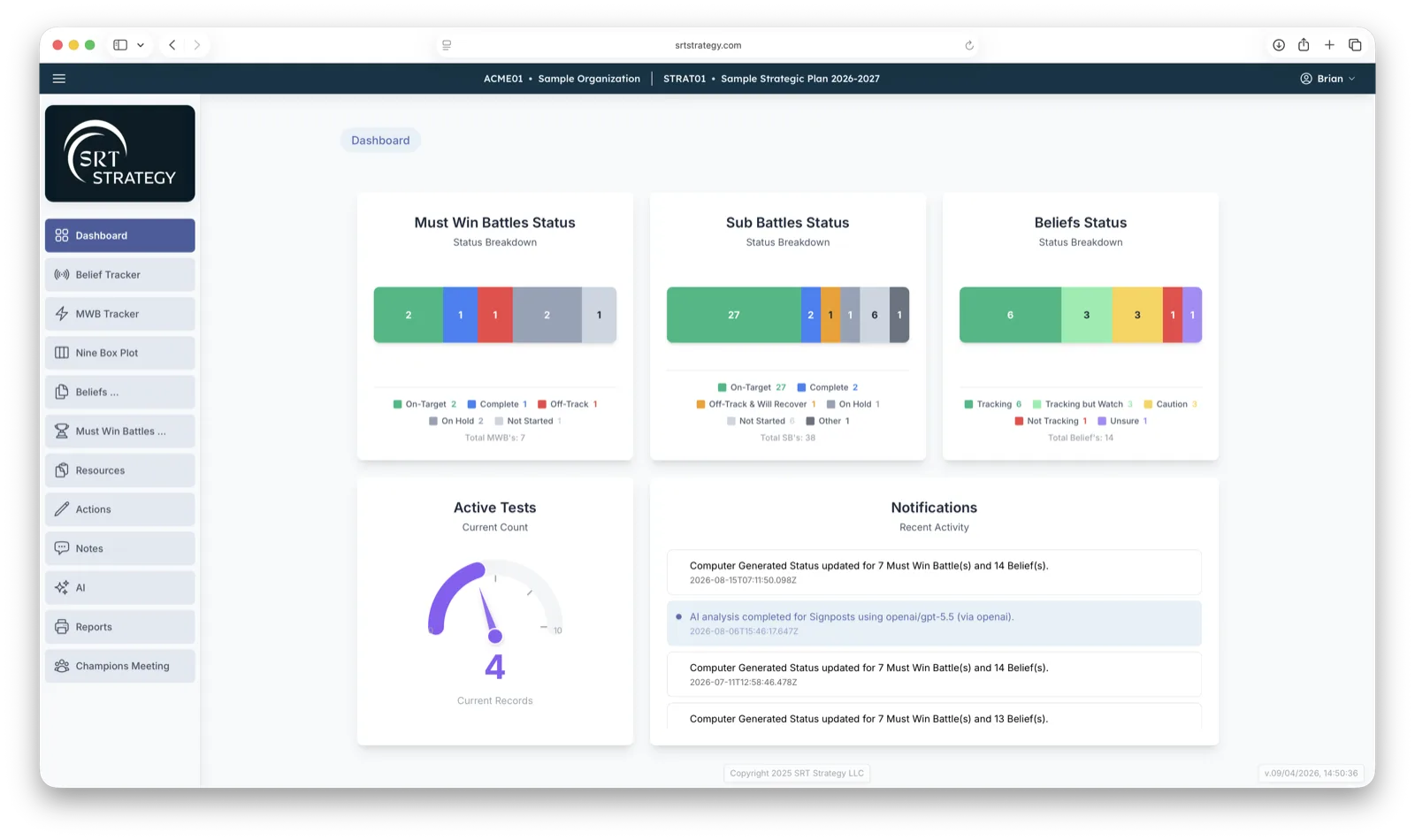
Task: Expand the Brian user menu
Action: [1327, 79]
